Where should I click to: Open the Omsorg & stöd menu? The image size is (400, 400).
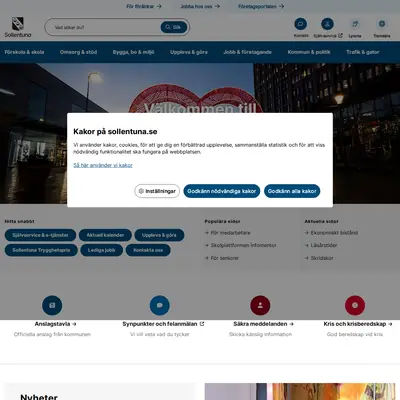[x=78, y=52]
